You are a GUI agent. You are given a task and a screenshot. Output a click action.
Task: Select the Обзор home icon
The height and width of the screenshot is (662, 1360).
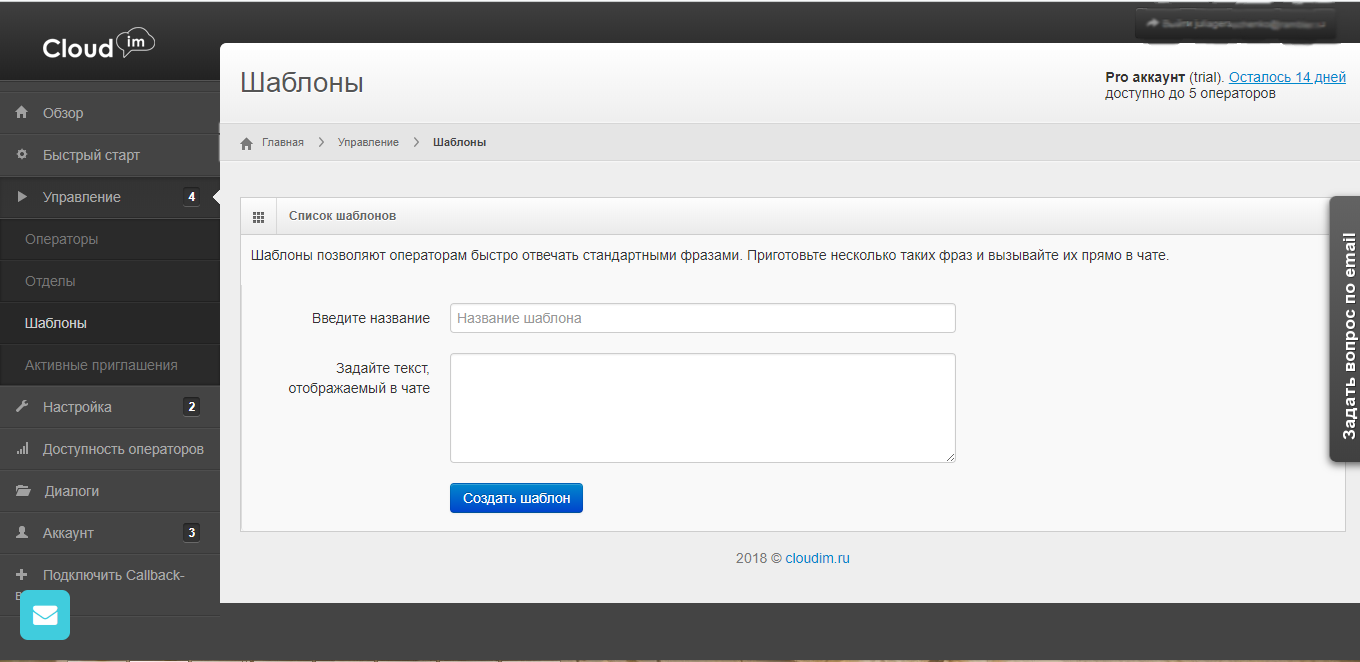(x=20, y=113)
